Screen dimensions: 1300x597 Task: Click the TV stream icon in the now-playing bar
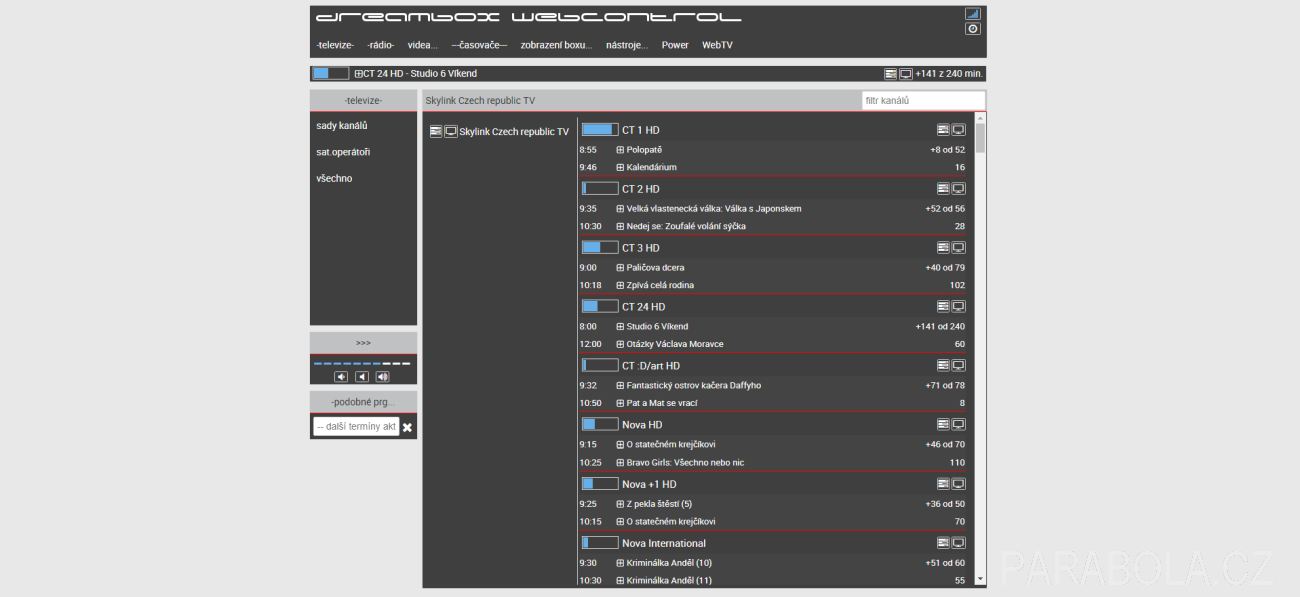click(x=906, y=73)
